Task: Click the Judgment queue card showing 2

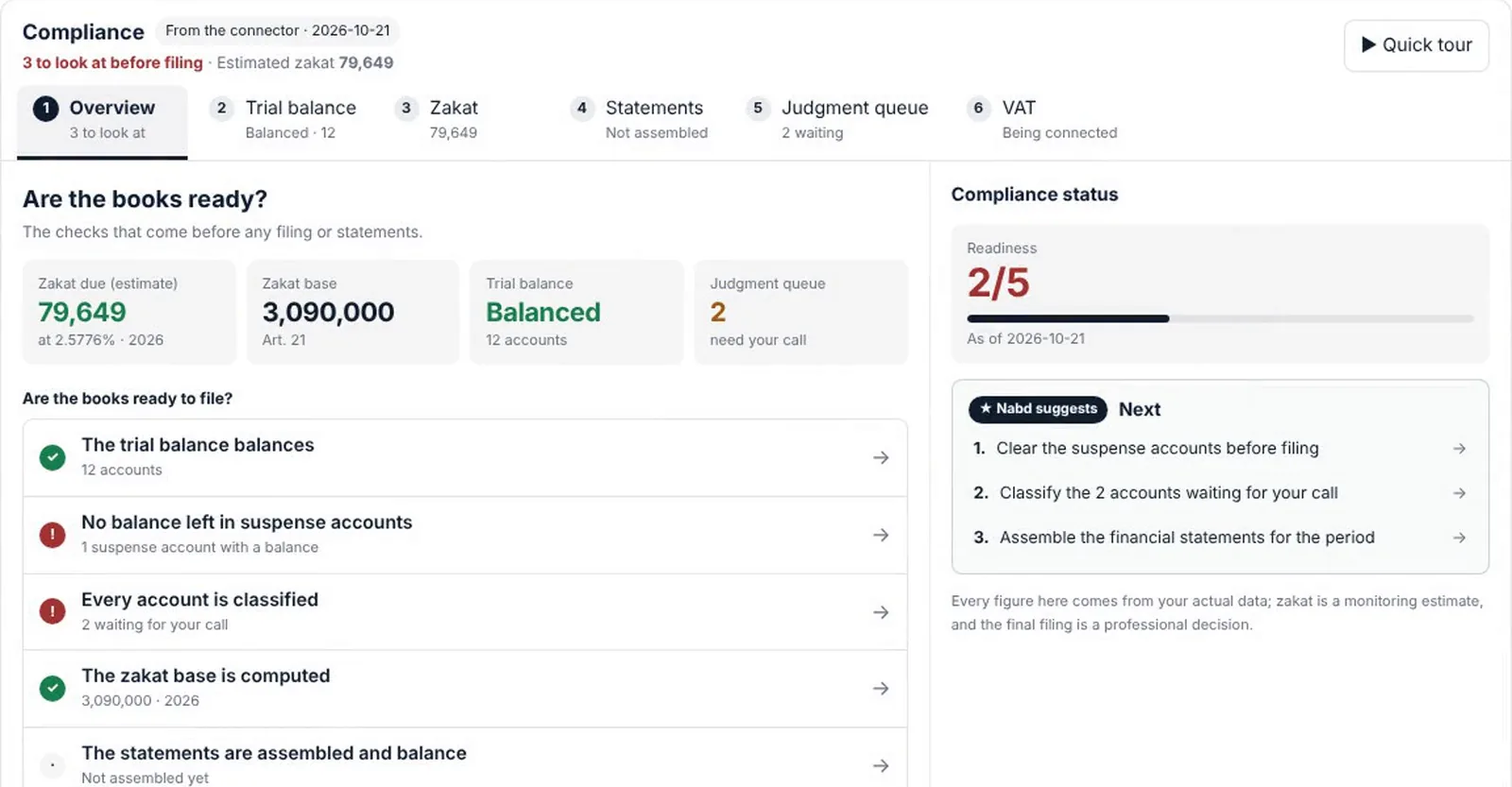Action: (801, 312)
